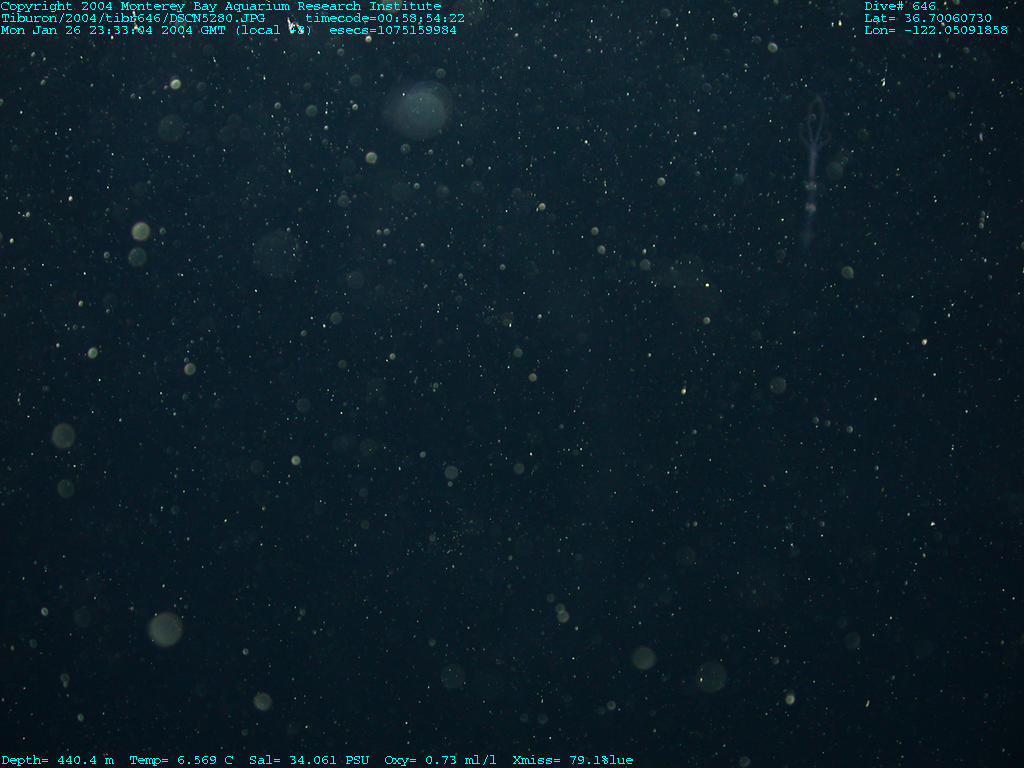Select the file path Tiburon/2004/tibr646/DSCN5280.JPG
Screen dimensions: 1024x768
[x=133, y=18]
